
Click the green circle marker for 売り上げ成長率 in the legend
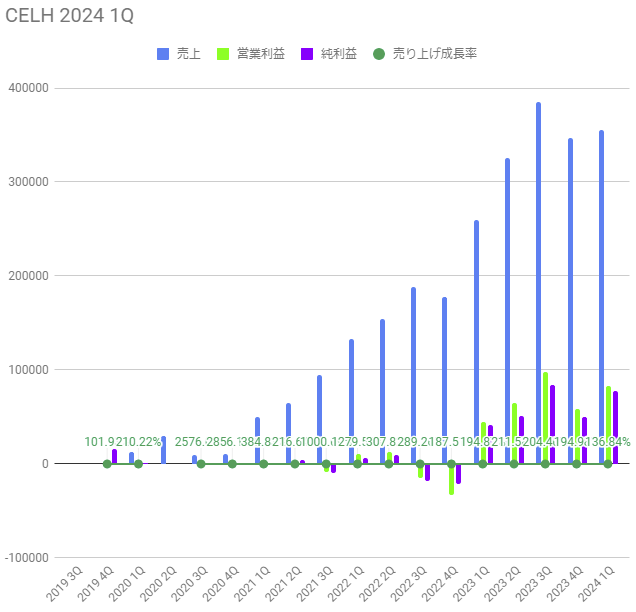tap(379, 54)
